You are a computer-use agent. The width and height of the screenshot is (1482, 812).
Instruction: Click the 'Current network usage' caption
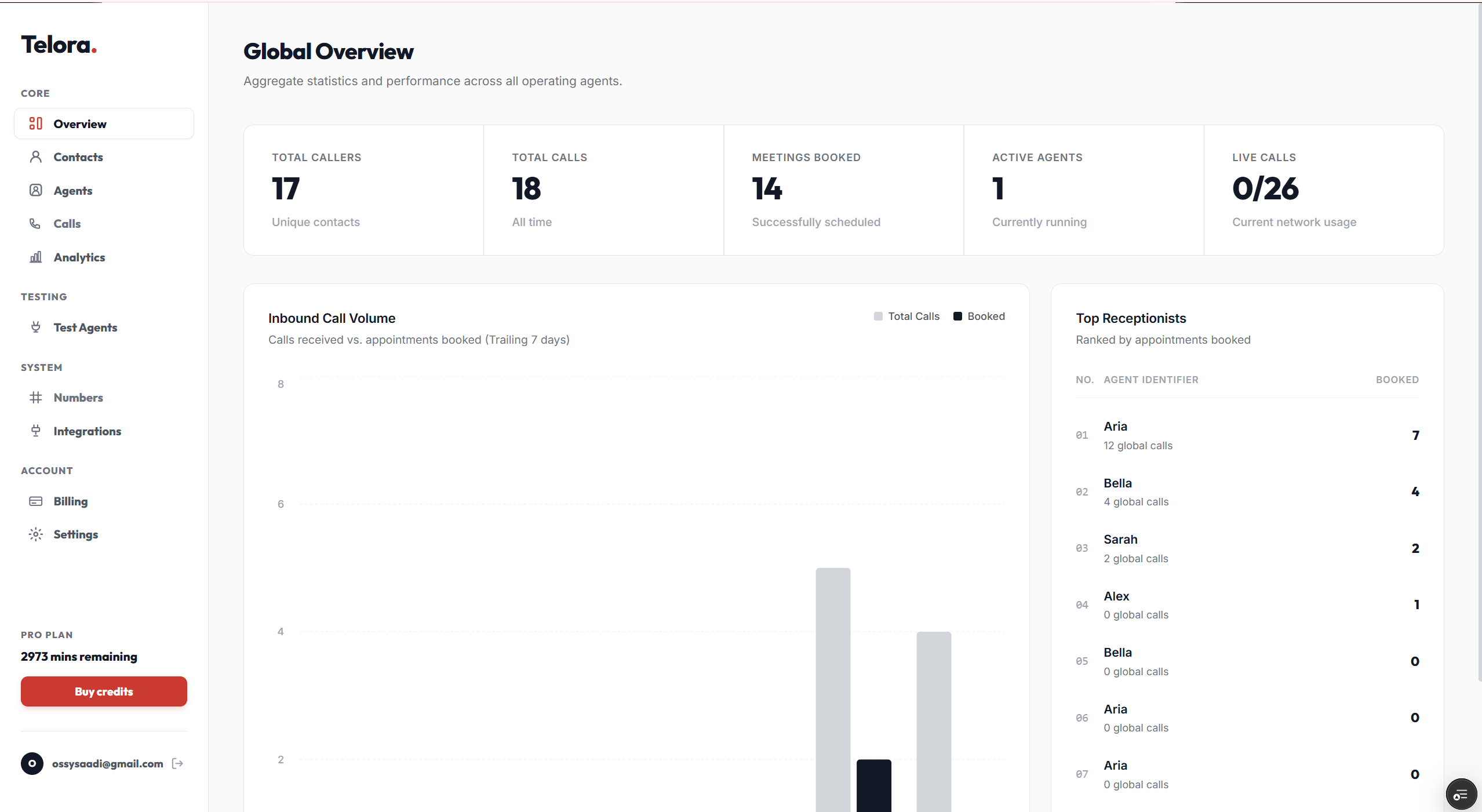pos(1294,222)
